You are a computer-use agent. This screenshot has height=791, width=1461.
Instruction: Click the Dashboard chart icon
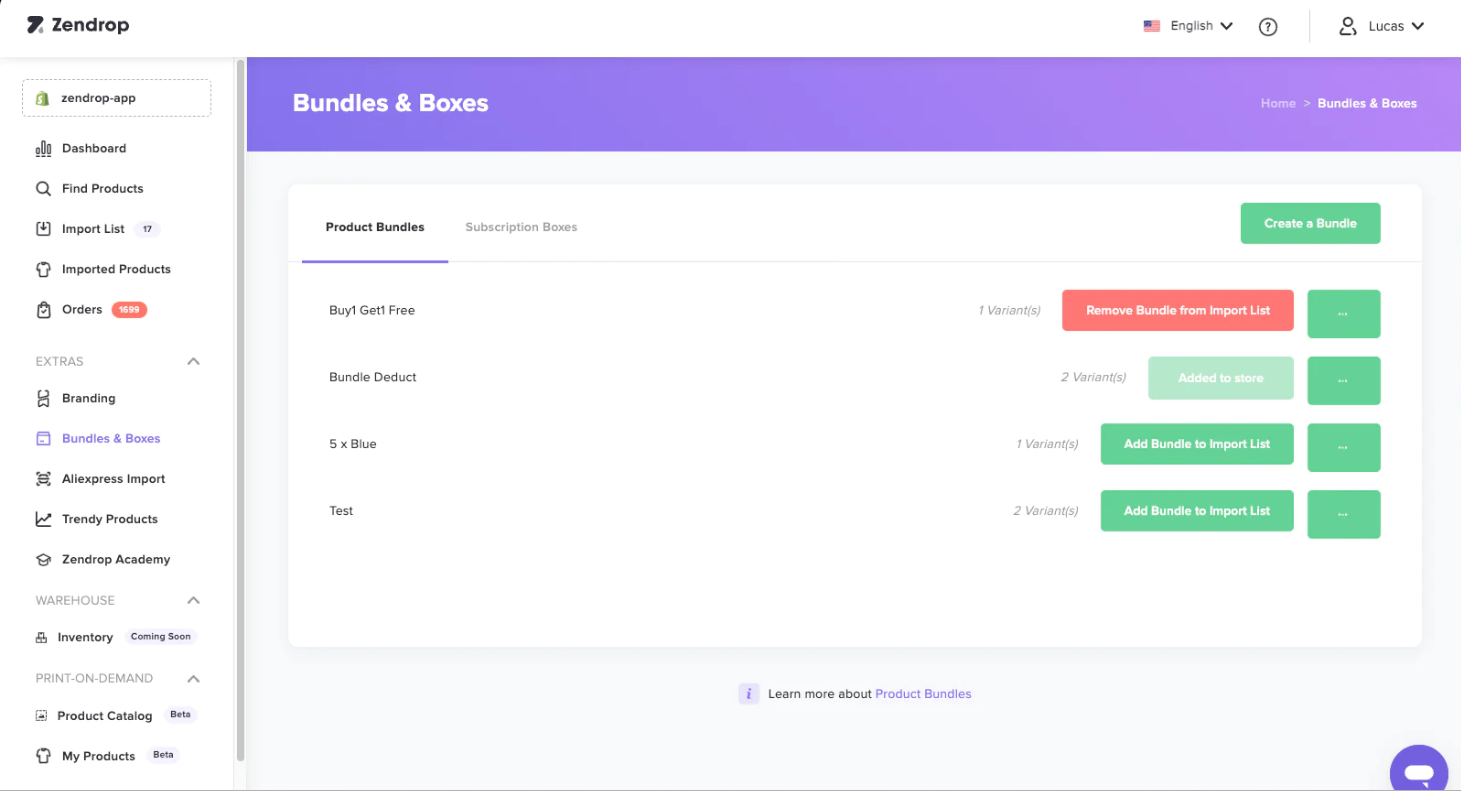[43, 149]
